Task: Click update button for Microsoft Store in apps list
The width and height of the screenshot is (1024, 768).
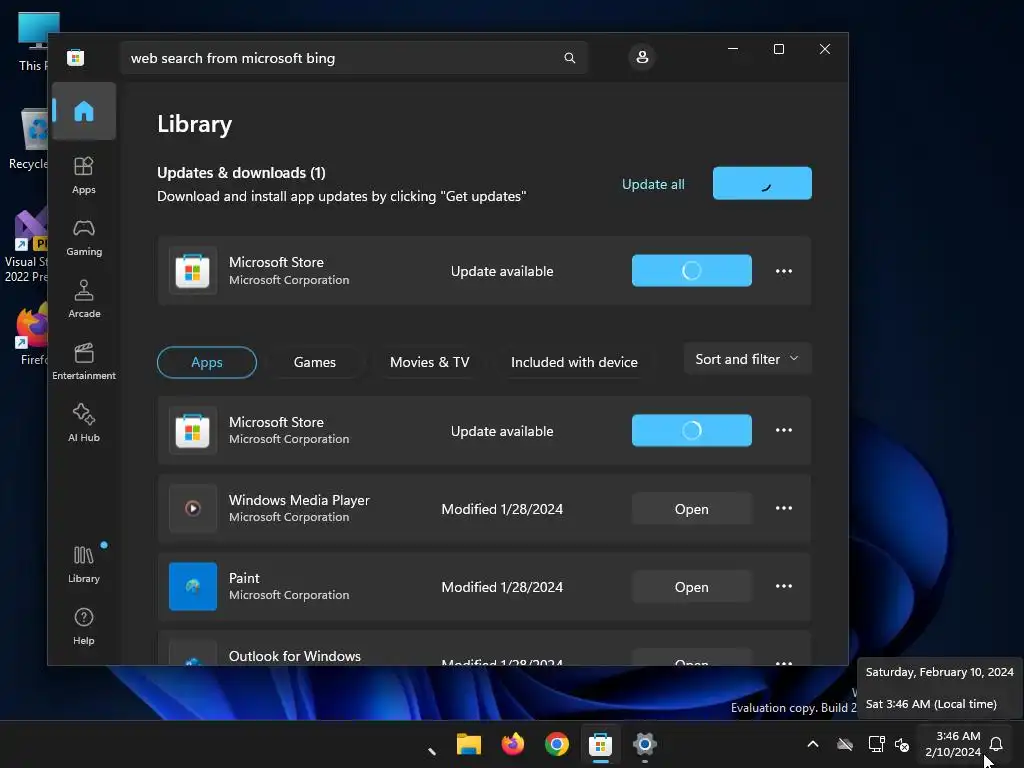Action: (692, 430)
